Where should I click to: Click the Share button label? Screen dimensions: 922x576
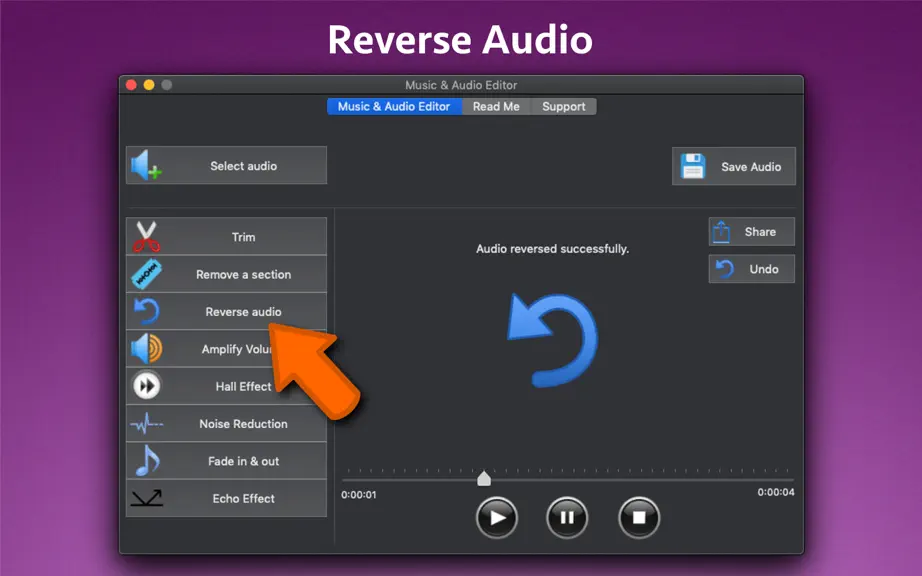(x=760, y=232)
